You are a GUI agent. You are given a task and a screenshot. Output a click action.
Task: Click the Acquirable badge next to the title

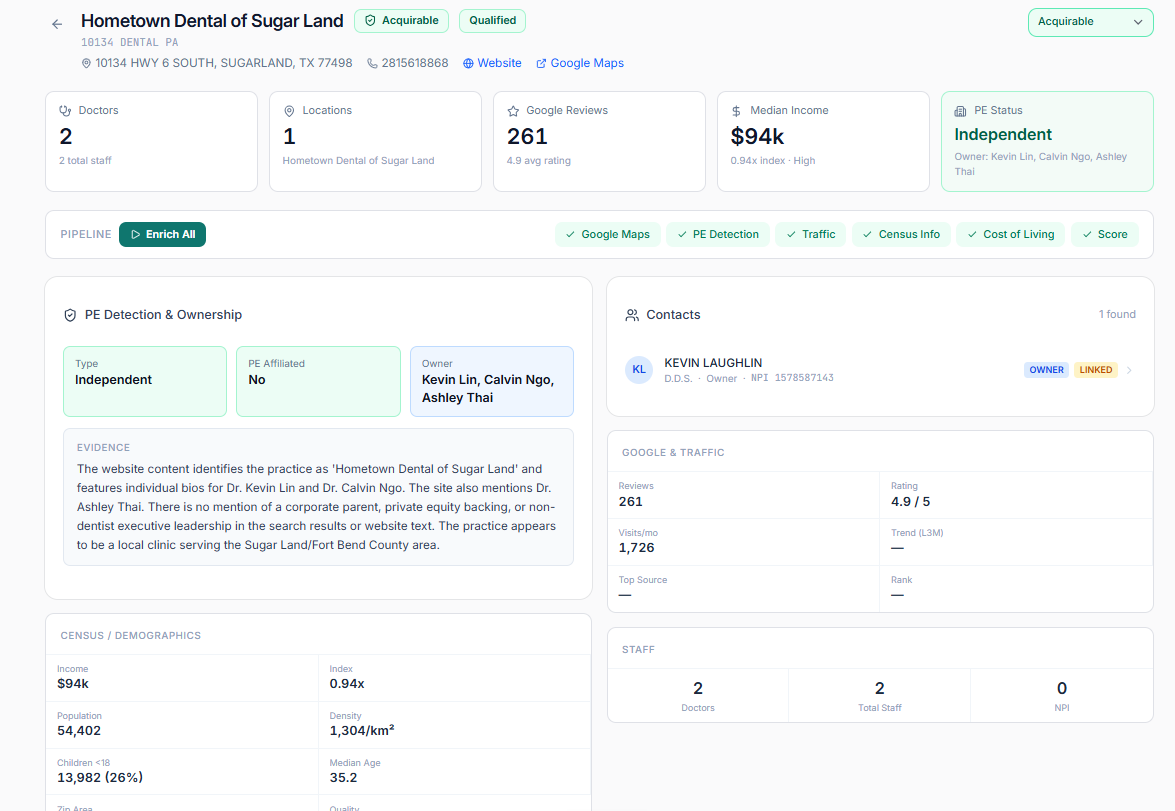pos(402,21)
